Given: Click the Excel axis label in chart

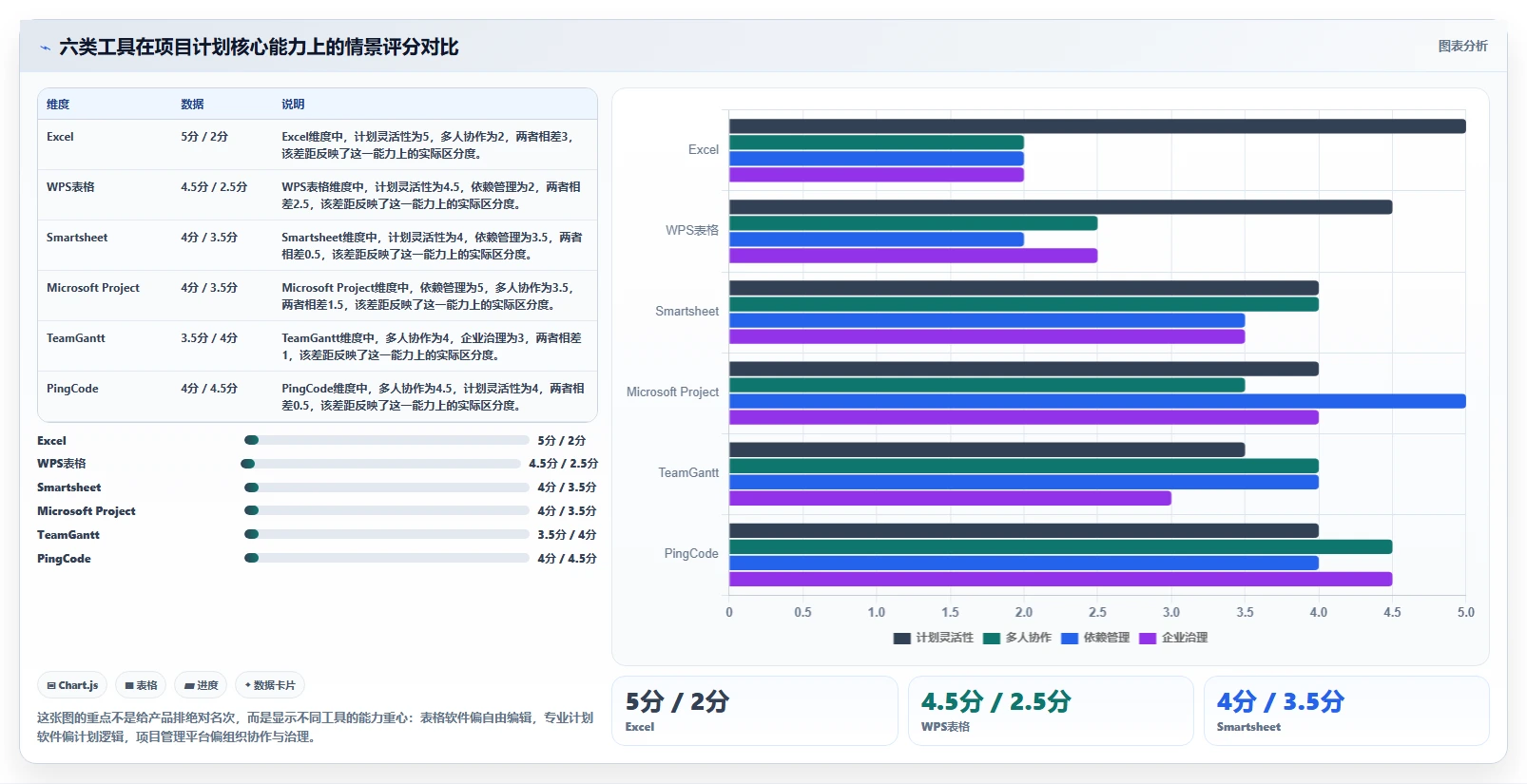Looking at the screenshot, I should [x=704, y=150].
